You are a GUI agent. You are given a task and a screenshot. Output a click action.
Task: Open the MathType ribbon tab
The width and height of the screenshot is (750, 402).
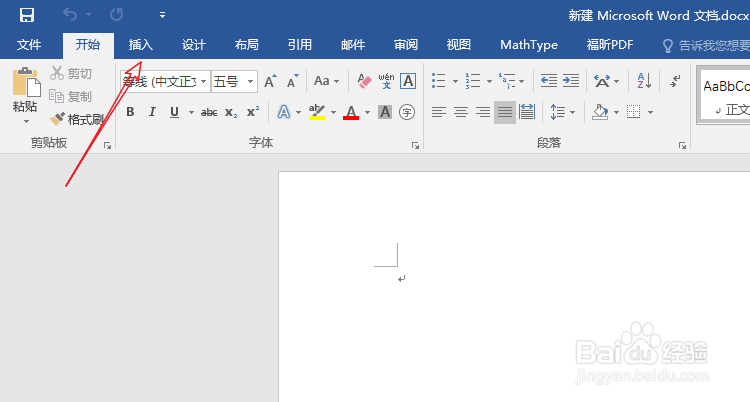(529, 45)
